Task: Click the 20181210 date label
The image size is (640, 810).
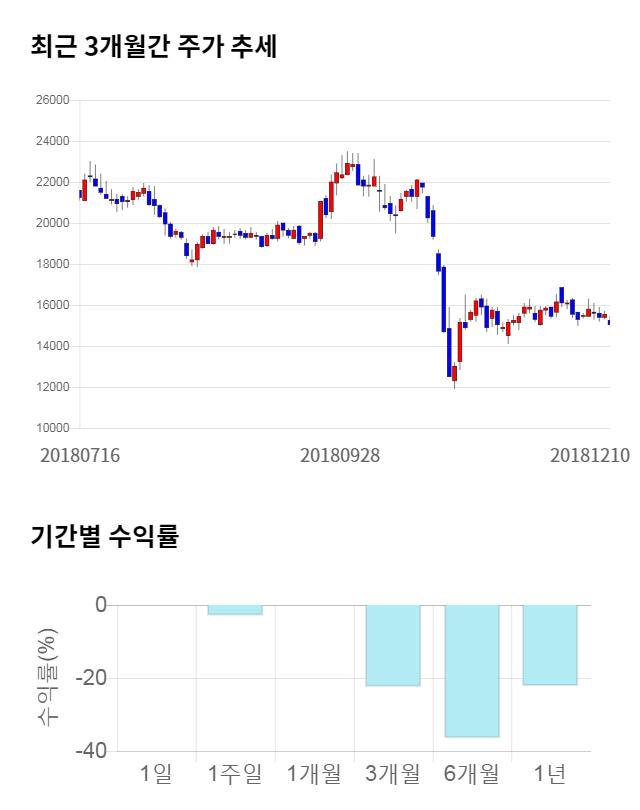Action: pos(590,455)
